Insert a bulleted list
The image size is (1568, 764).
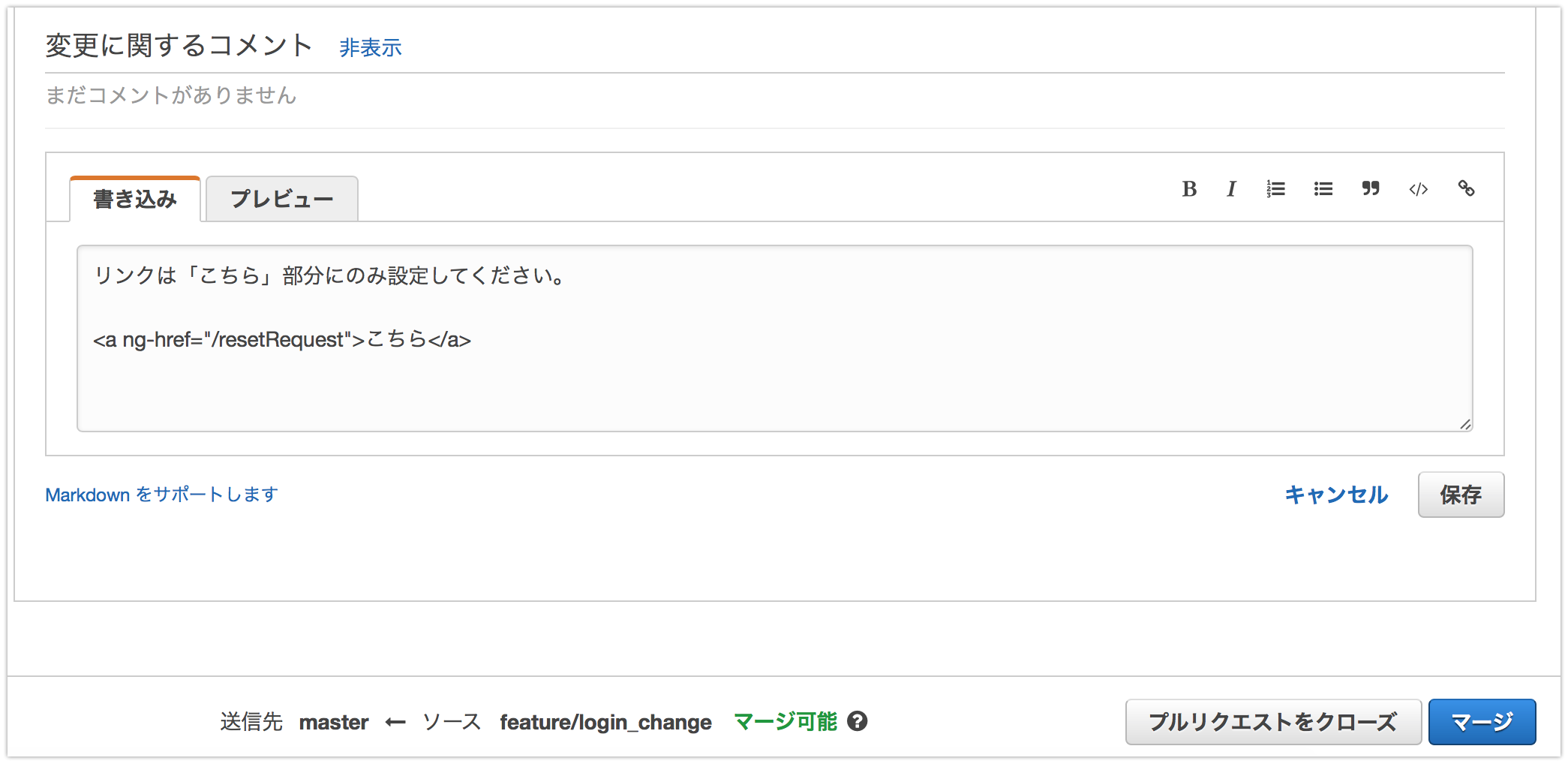pyautogui.click(x=1323, y=189)
